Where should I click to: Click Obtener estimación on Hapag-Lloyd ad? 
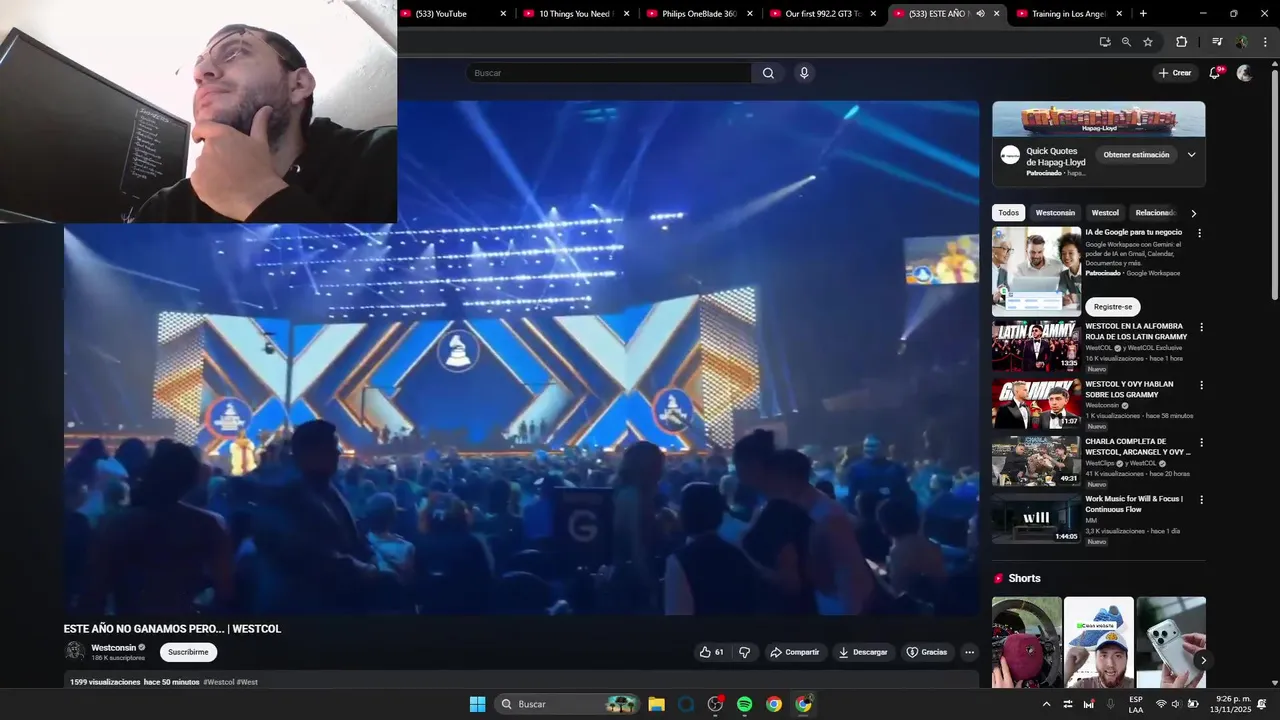[1136, 155]
